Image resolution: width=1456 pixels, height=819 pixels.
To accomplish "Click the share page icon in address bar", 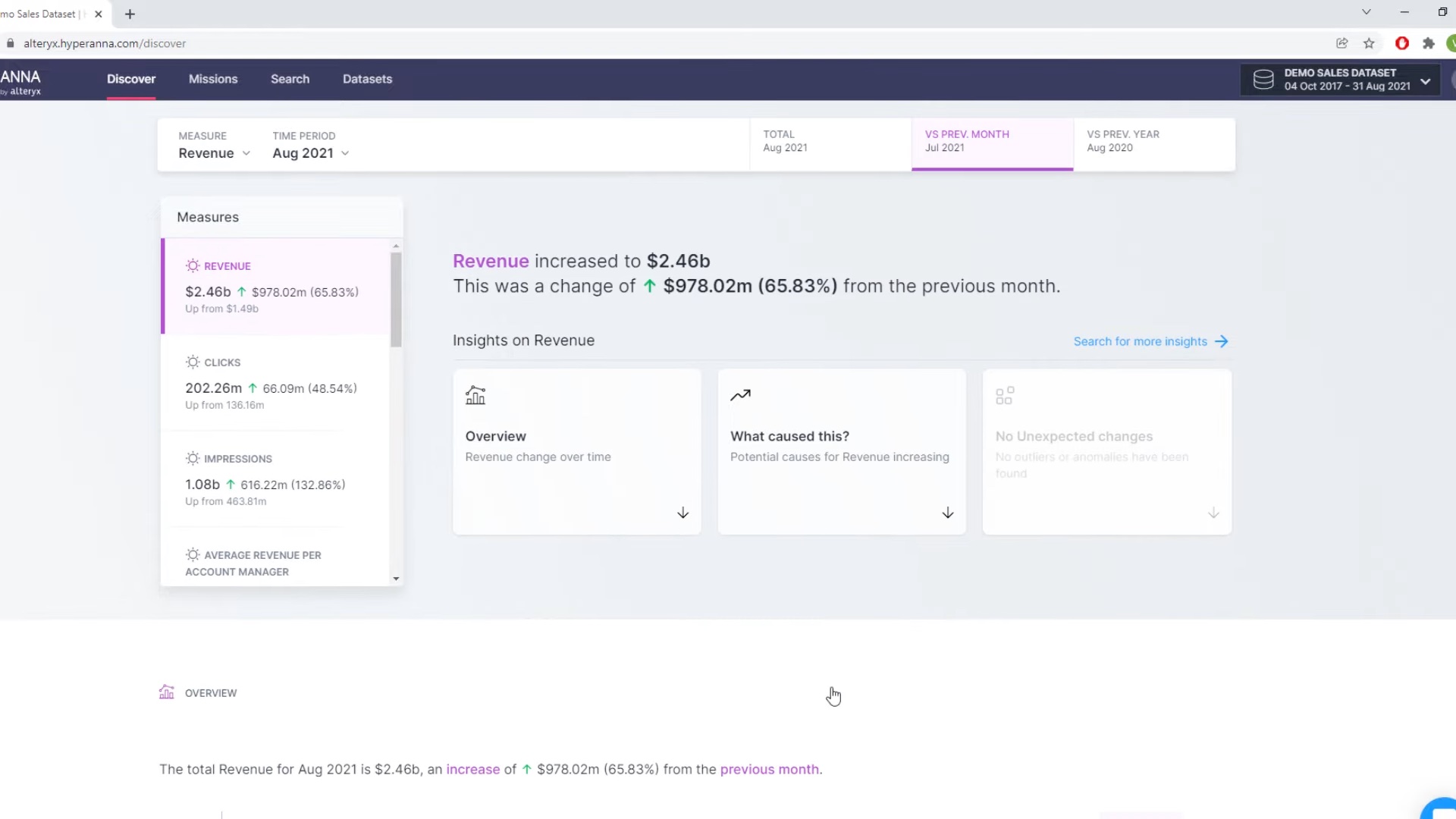I will point(1341,43).
